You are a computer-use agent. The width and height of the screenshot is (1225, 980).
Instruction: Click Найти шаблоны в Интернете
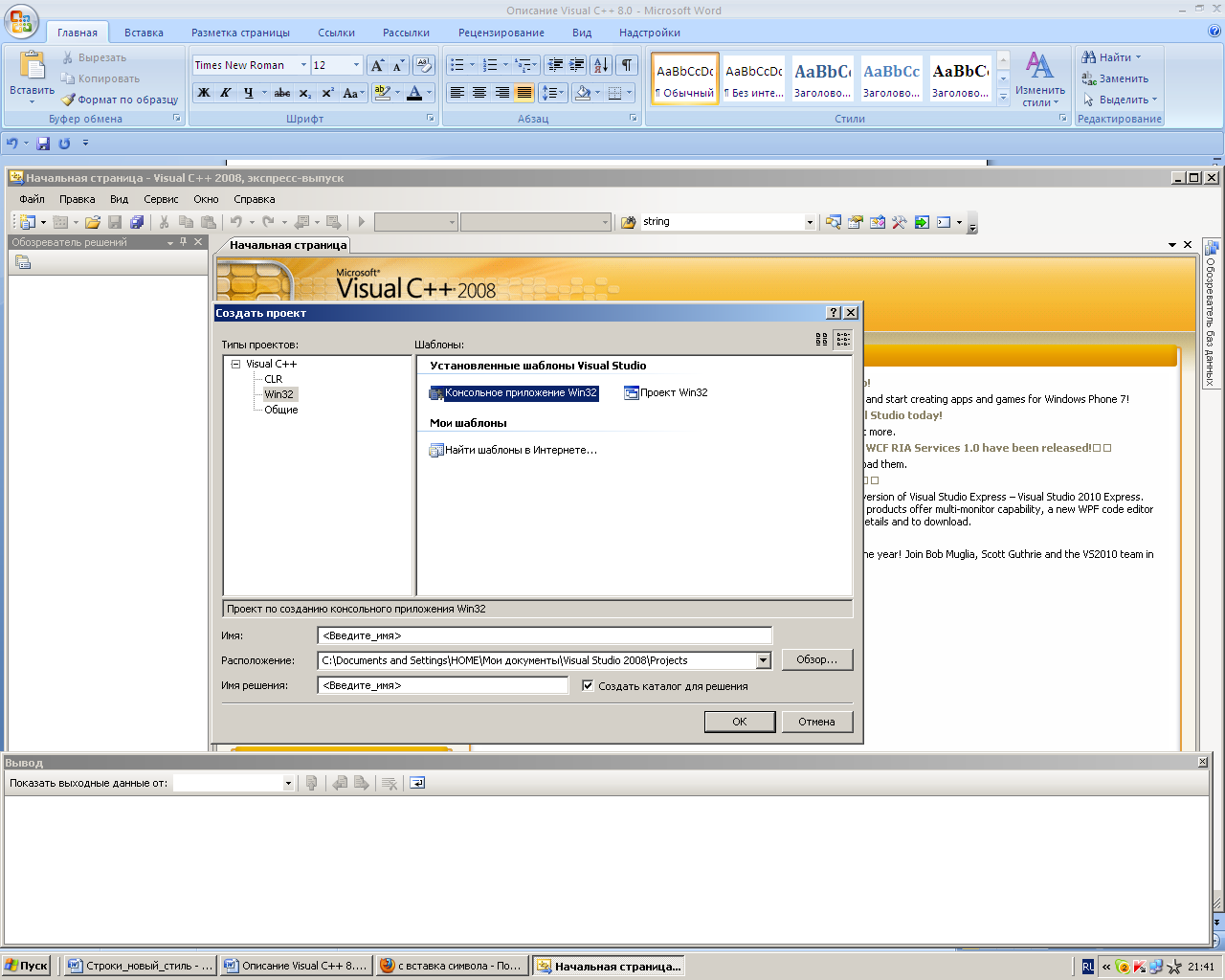click(x=514, y=450)
